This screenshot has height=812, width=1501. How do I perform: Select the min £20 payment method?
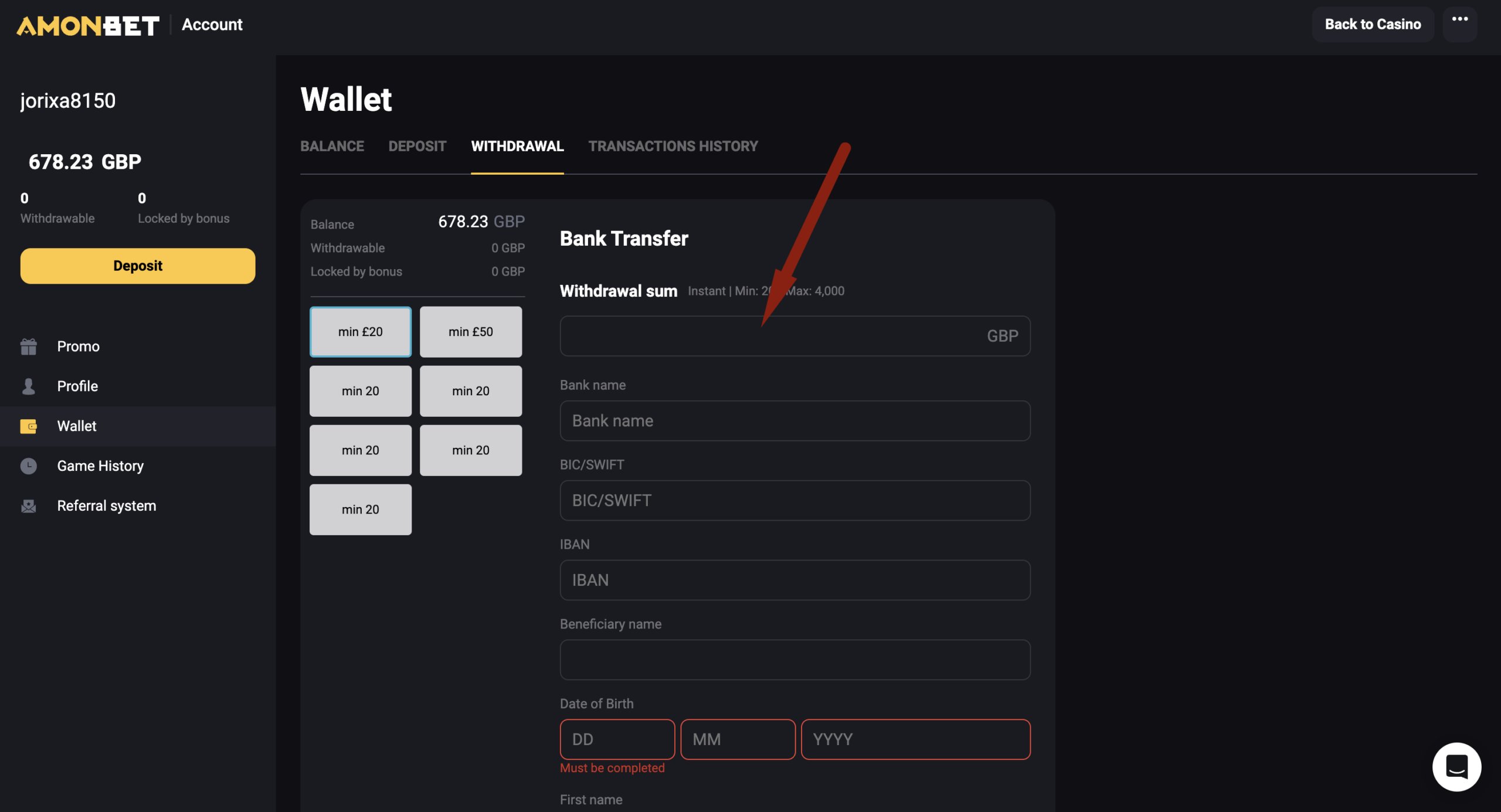pos(360,332)
